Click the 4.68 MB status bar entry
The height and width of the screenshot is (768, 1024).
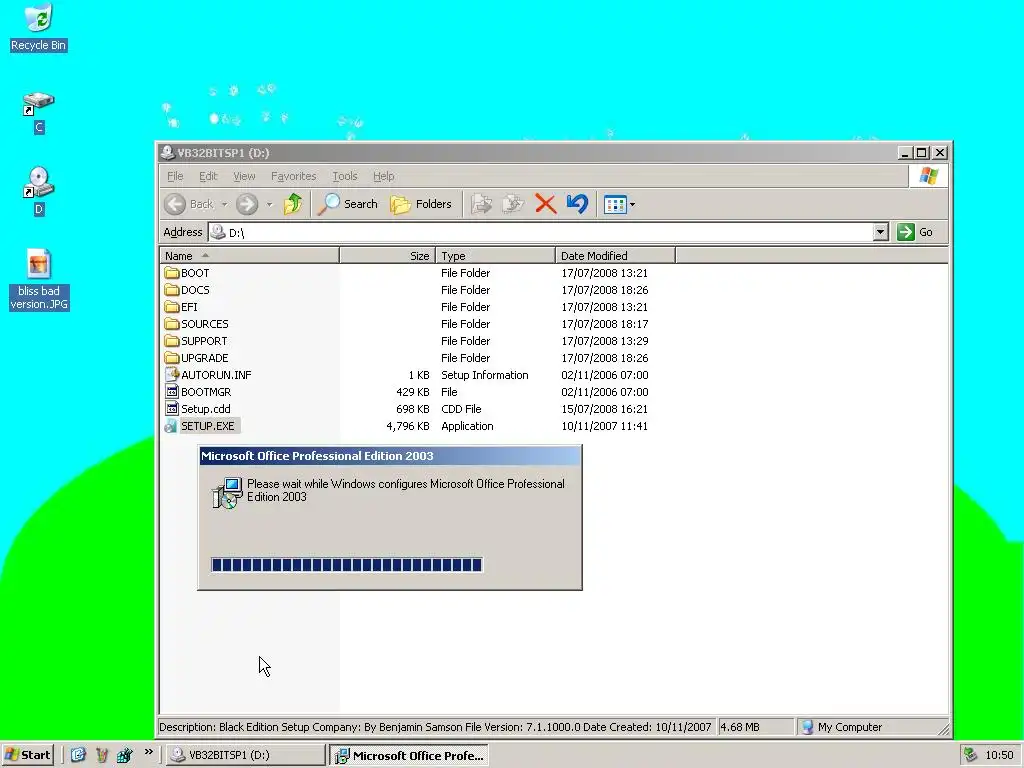click(755, 727)
